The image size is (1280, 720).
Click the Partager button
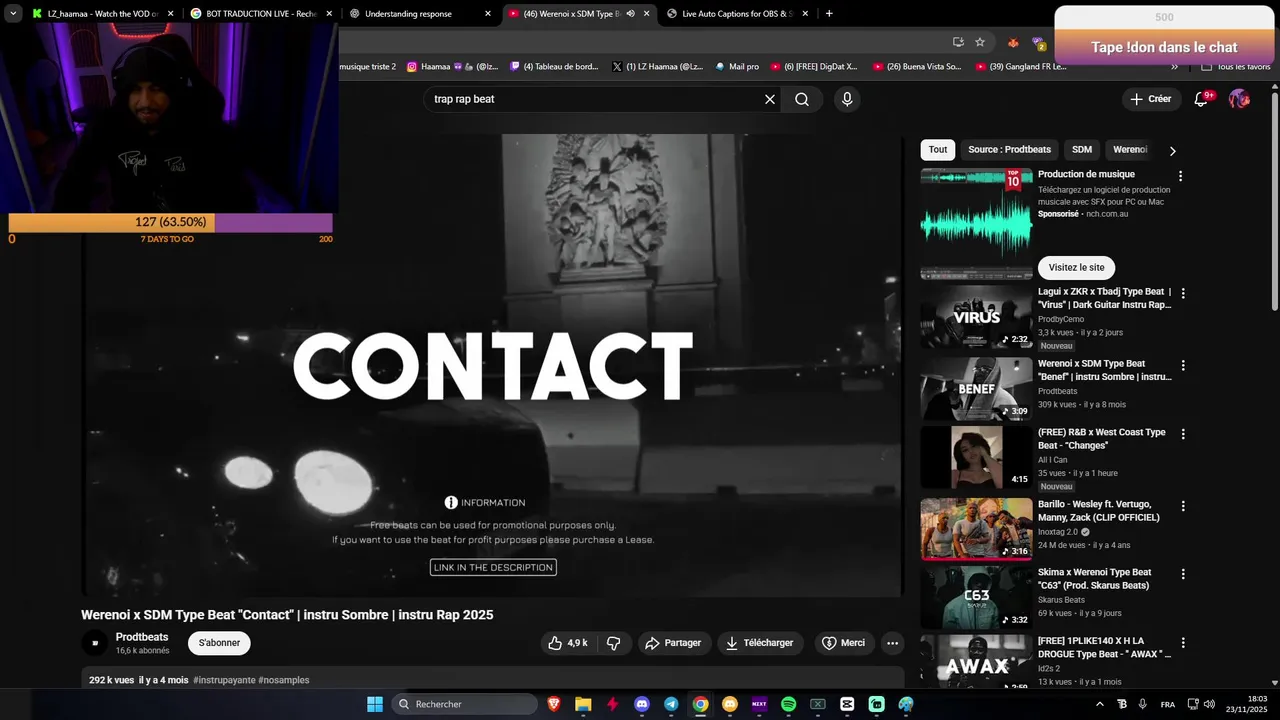pyautogui.click(x=673, y=643)
